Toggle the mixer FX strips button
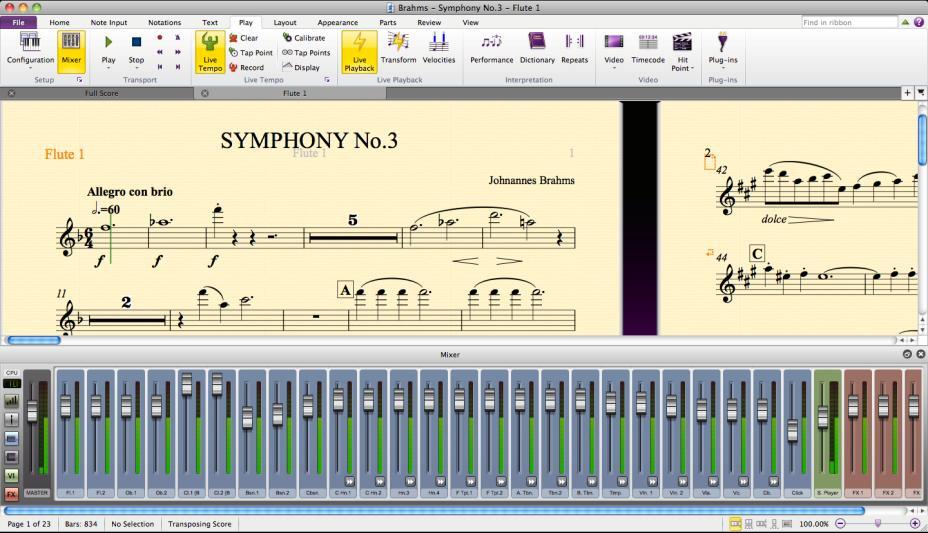This screenshot has height=533, width=928. pyautogui.click(x=11, y=493)
